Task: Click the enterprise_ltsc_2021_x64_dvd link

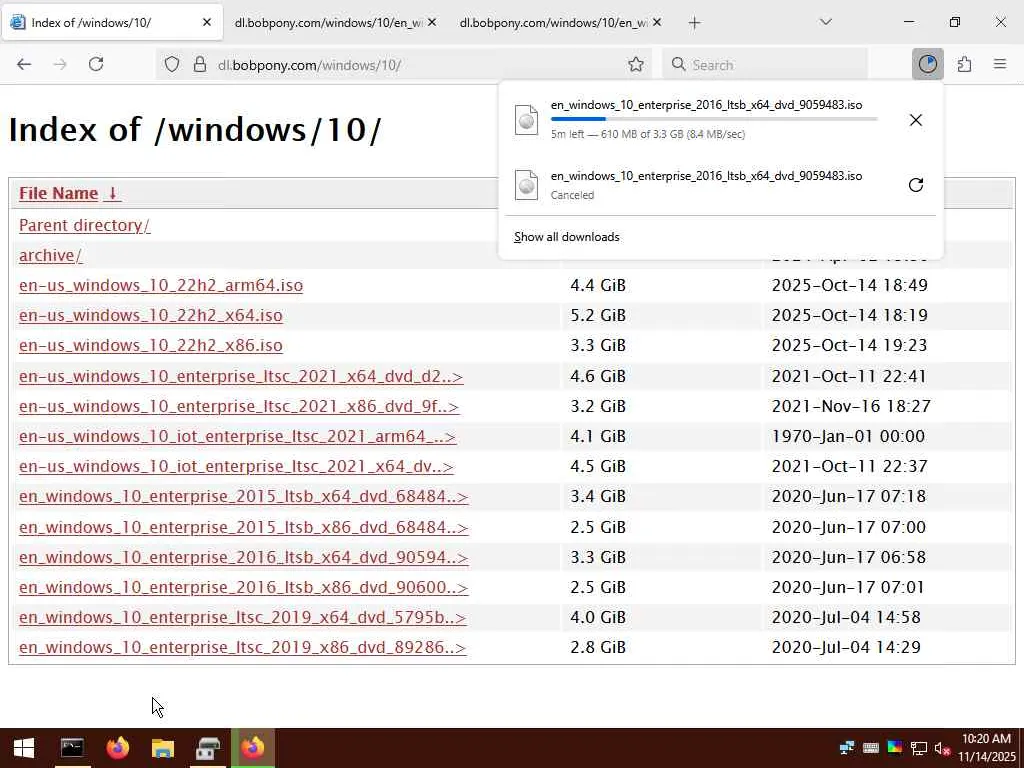Action: [x=241, y=377]
